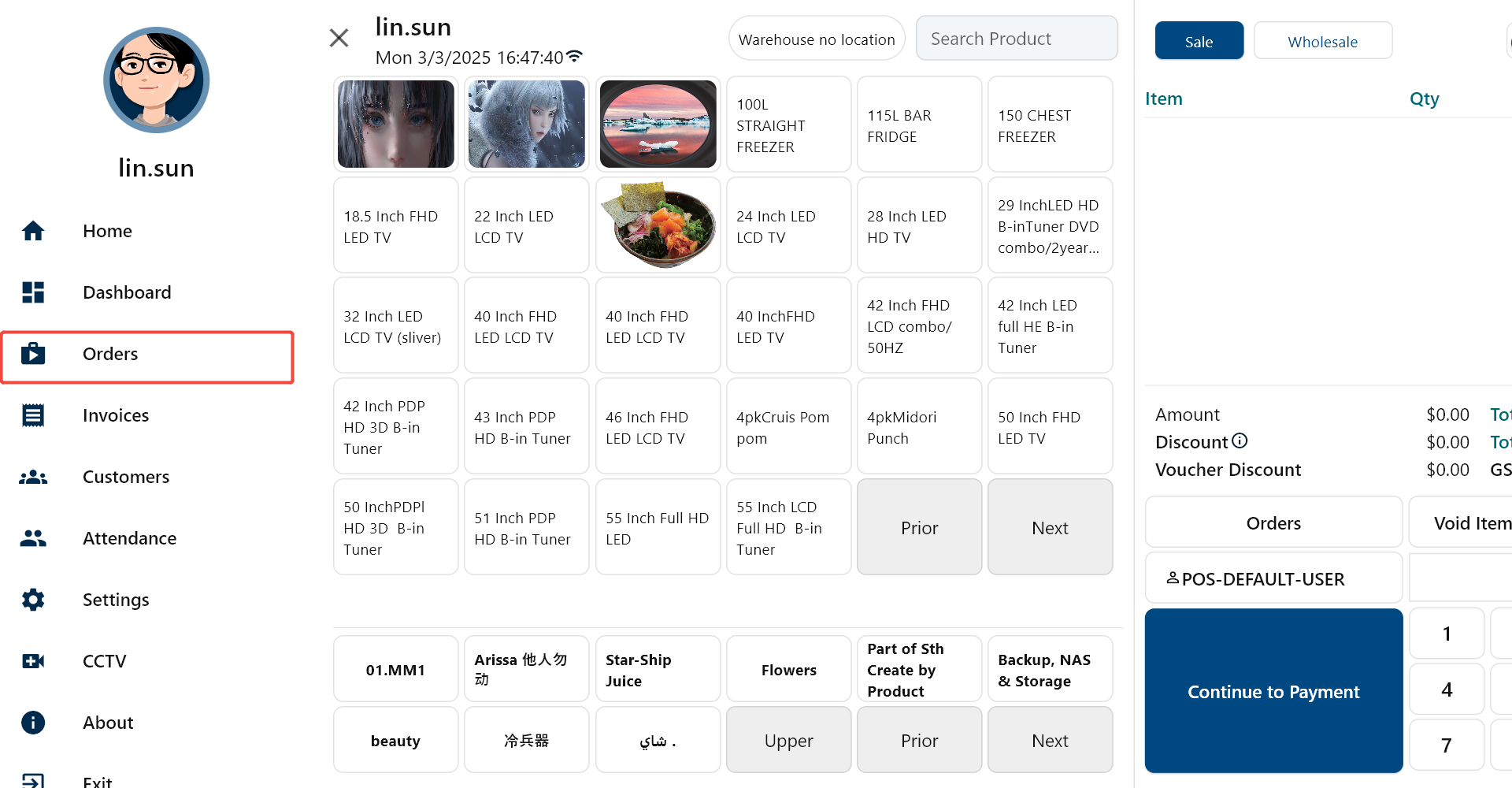Click the Attendance people icon
1512x788 pixels.
(33, 538)
